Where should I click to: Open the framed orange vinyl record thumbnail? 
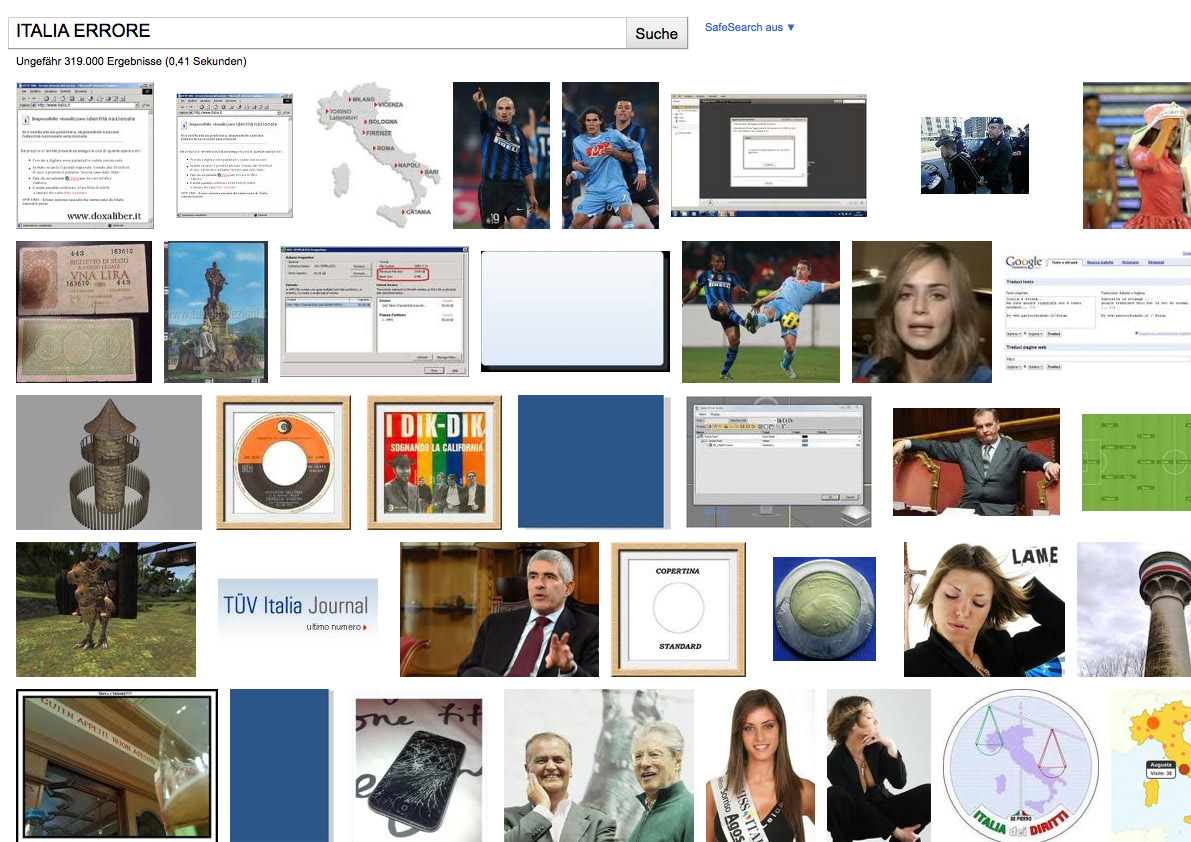tap(283, 462)
